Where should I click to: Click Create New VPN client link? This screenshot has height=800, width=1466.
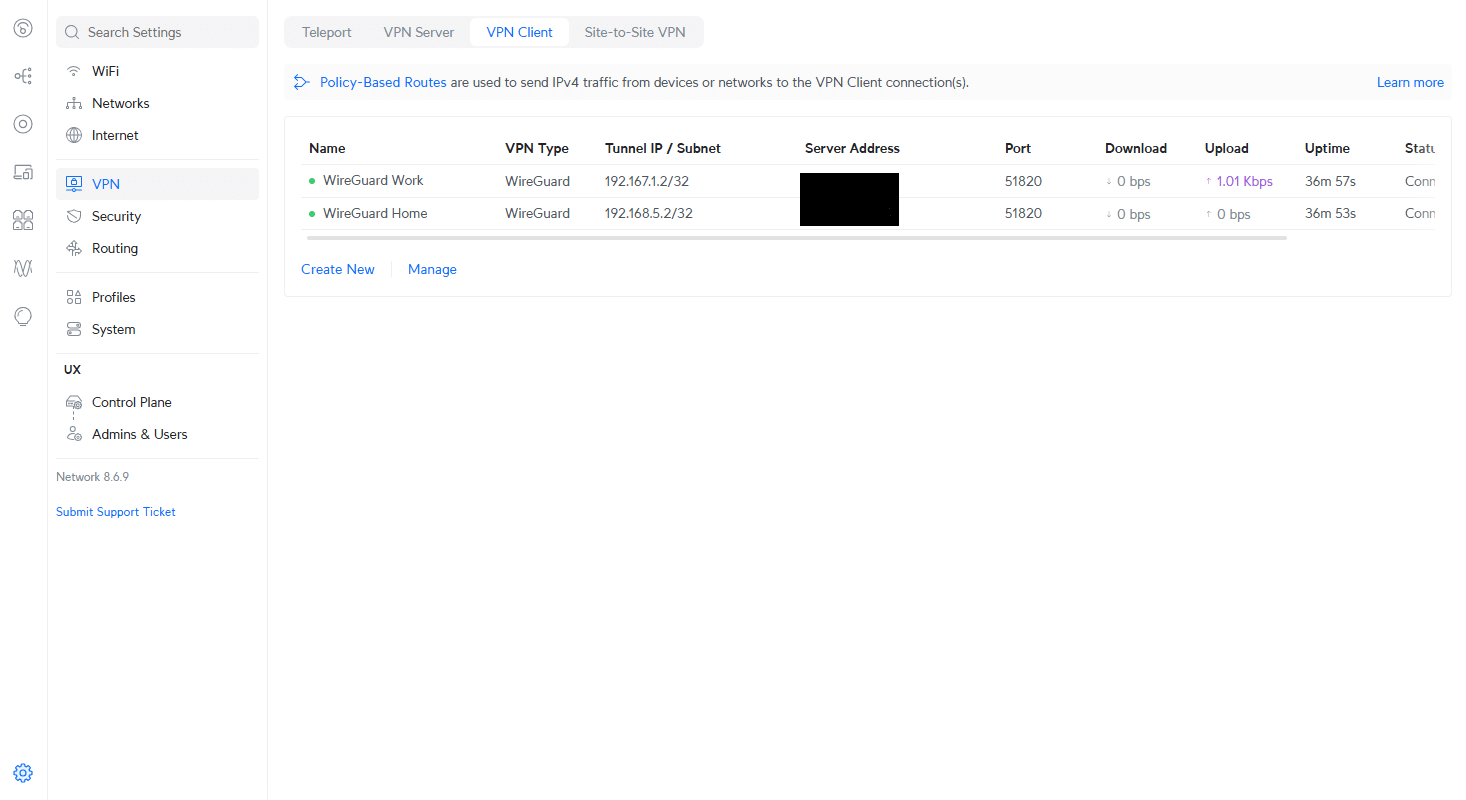pyautogui.click(x=338, y=269)
